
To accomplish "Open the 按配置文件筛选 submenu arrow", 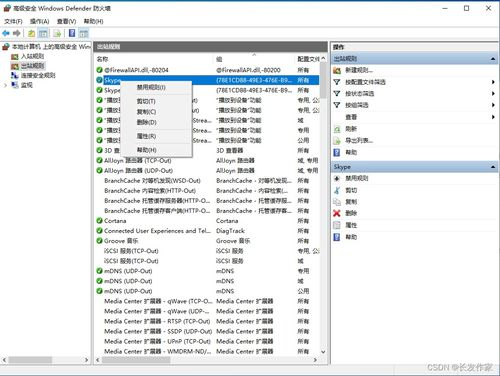I will 493,82.
